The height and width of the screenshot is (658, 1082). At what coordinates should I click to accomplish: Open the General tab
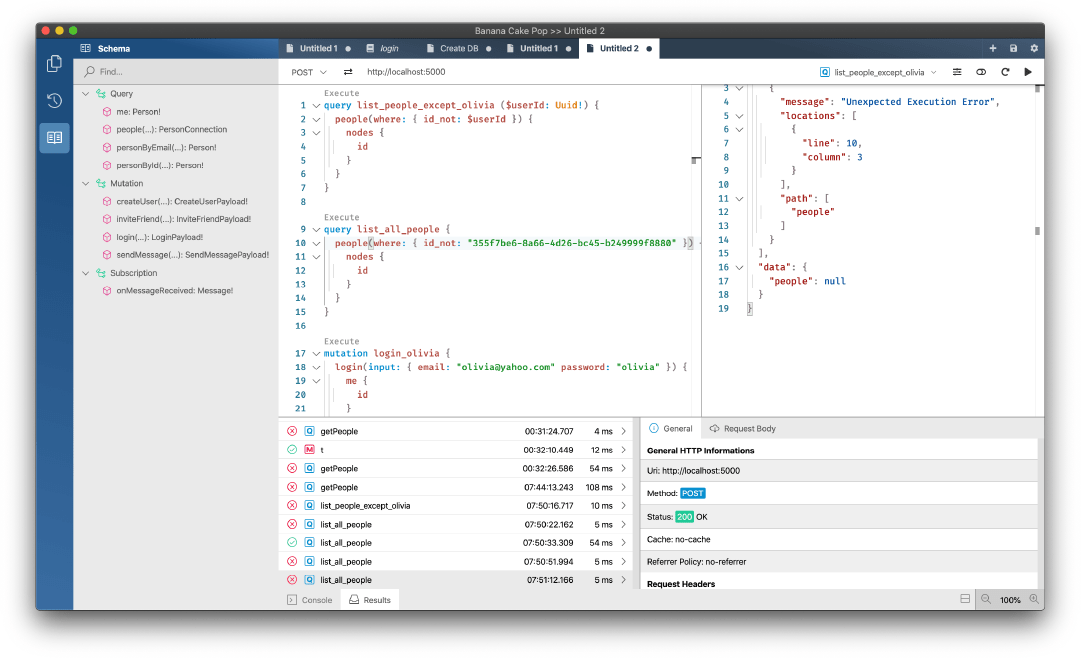(671, 428)
